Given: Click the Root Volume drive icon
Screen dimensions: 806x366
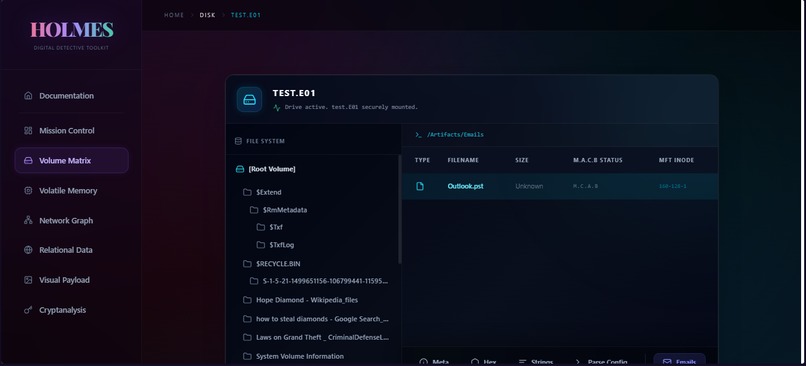Looking at the screenshot, I should click(240, 169).
